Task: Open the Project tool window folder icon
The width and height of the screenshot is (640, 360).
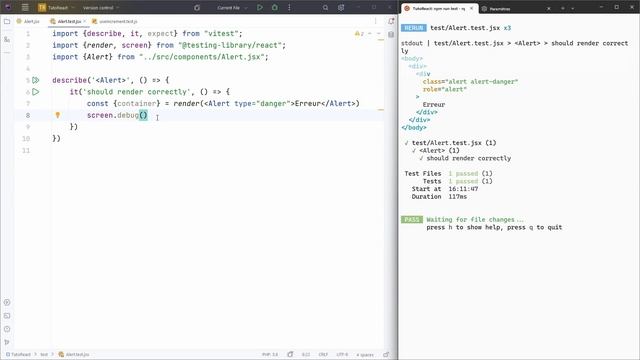Action: [x=7, y=21]
